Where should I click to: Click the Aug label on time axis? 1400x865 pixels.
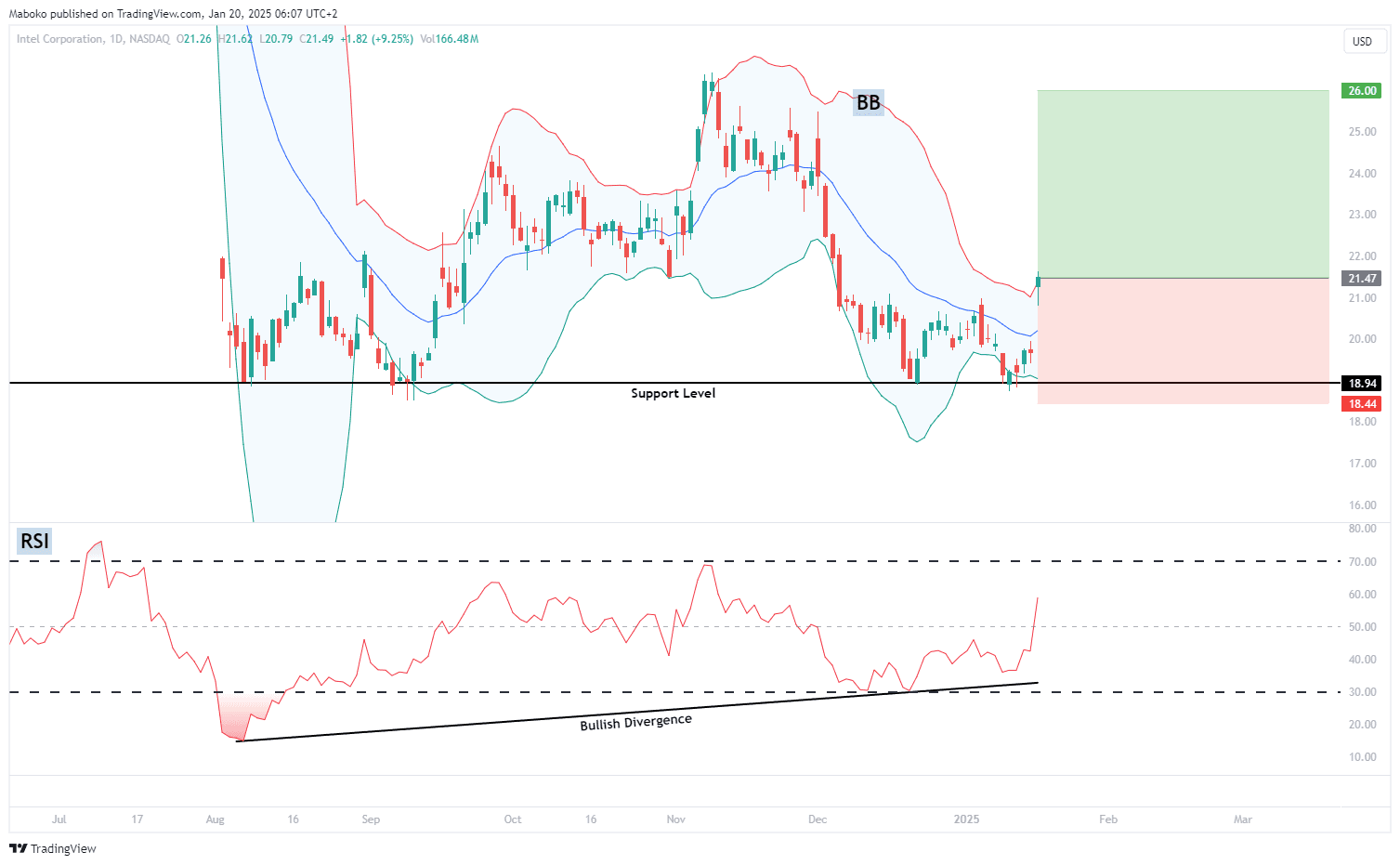[x=216, y=819]
